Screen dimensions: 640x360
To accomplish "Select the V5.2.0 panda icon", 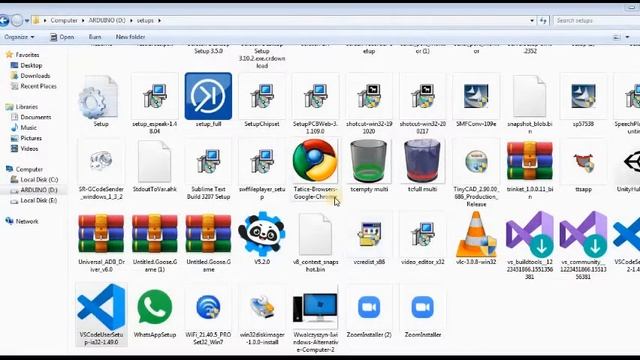I will [262, 233].
